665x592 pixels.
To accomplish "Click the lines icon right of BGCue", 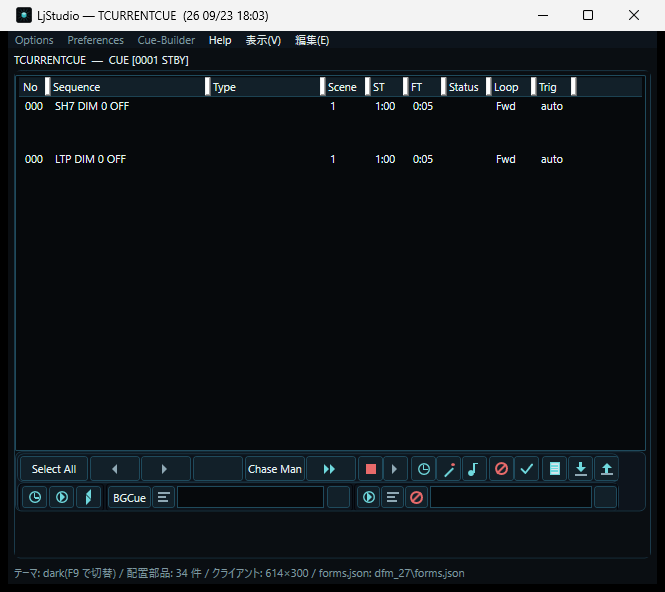I will point(164,497).
